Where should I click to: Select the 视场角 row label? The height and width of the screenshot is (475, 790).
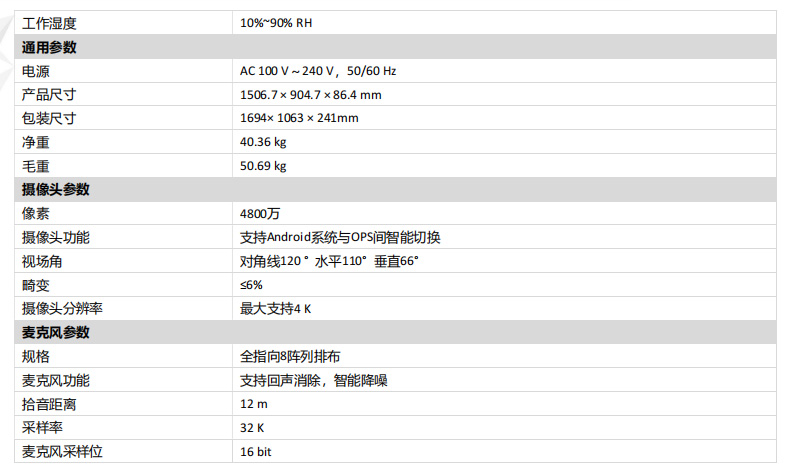42,261
